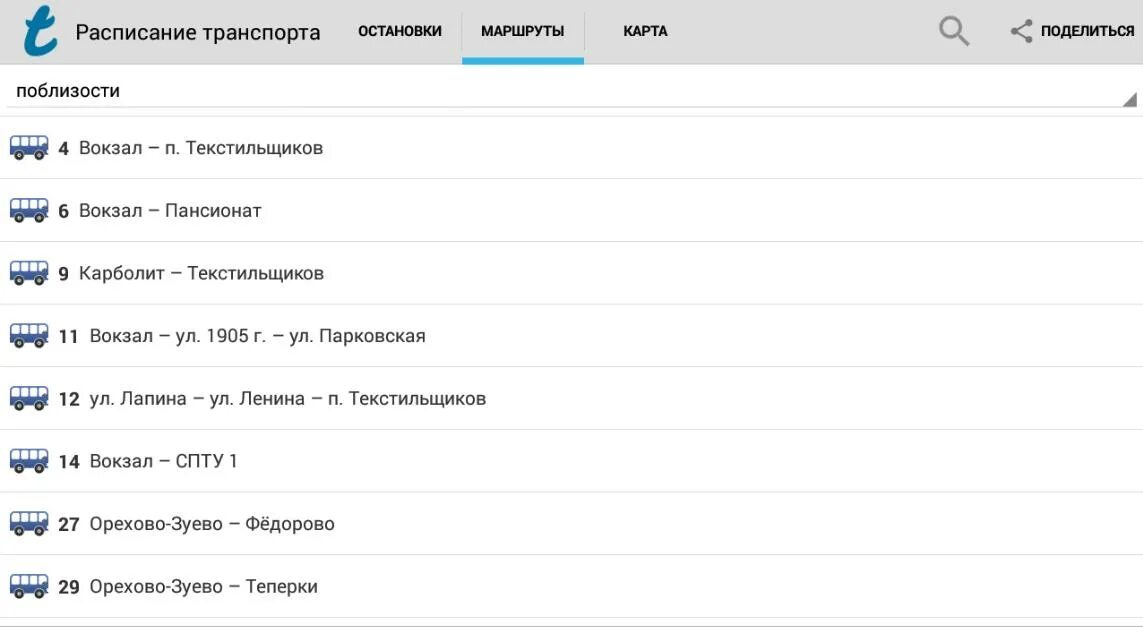Tap bus icon for route 6
Screen dimensions: 1143x627
29,211
